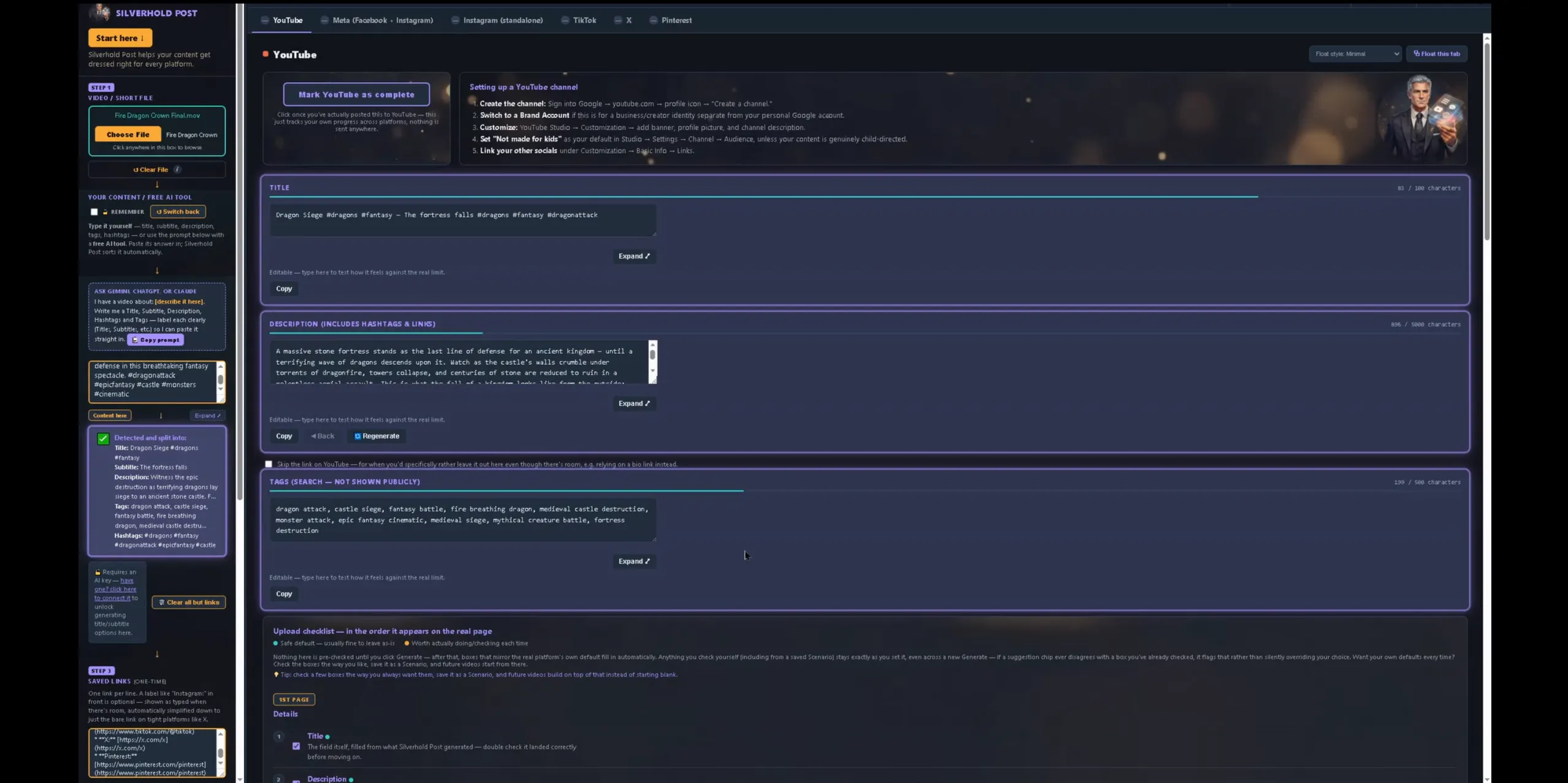This screenshot has width=1568, height=783.
Task: Copy the YouTube title
Action: pyautogui.click(x=284, y=289)
